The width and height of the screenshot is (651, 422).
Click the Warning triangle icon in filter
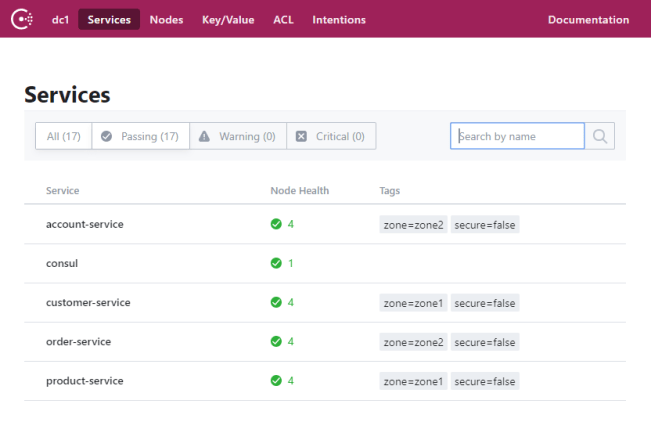(204, 136)
